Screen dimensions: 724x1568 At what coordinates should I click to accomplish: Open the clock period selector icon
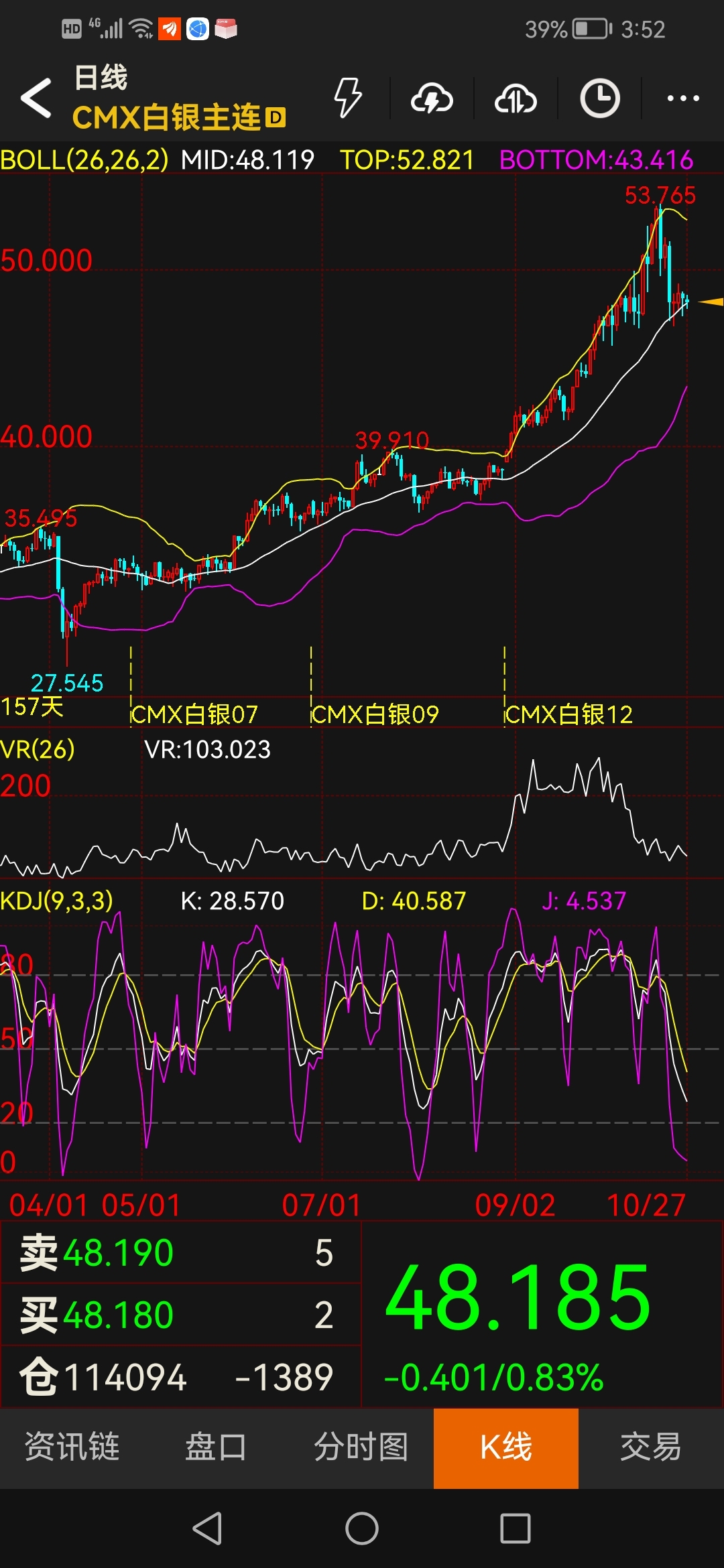pos(599,99)
